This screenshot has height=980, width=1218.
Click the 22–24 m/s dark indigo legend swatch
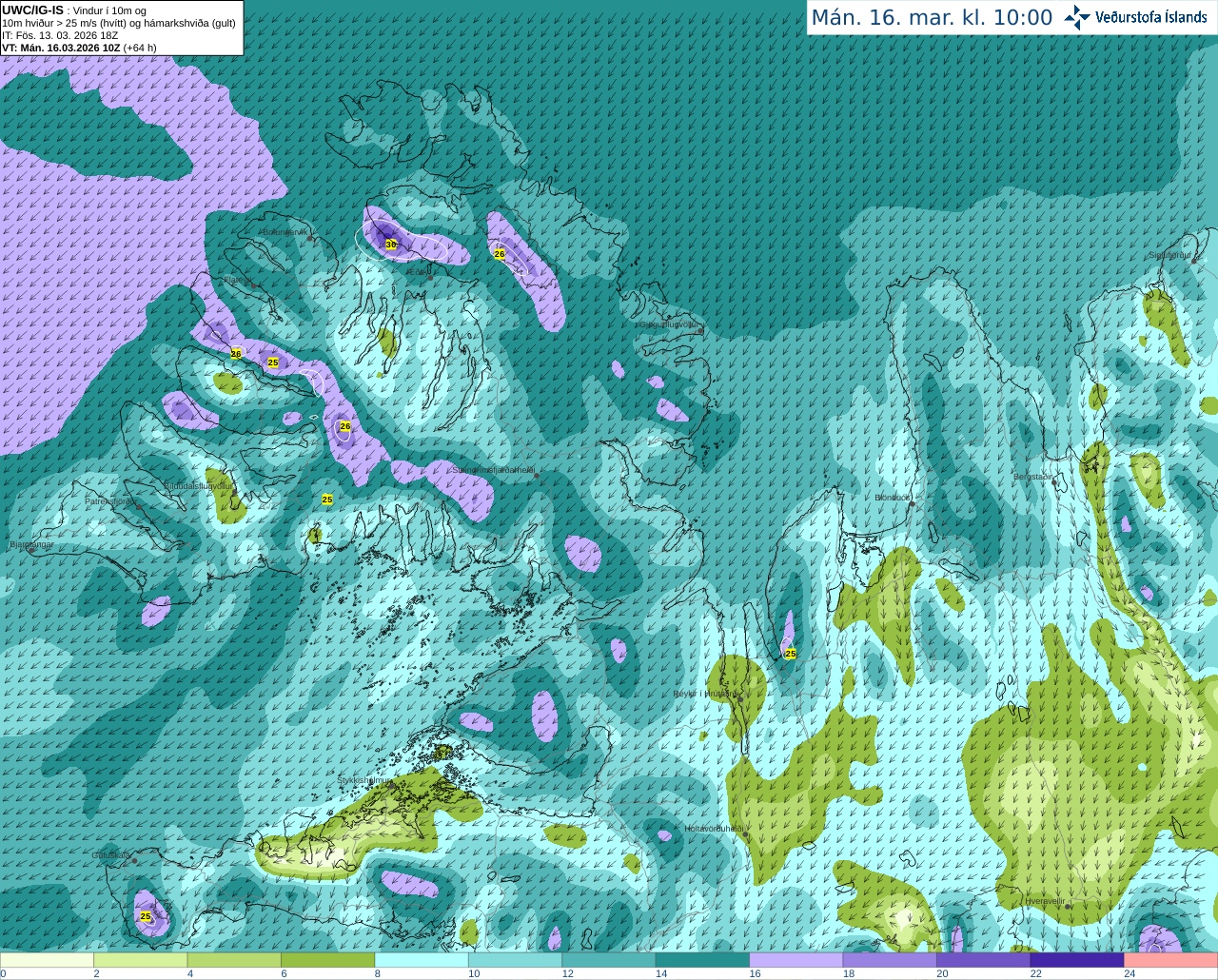1077,960
